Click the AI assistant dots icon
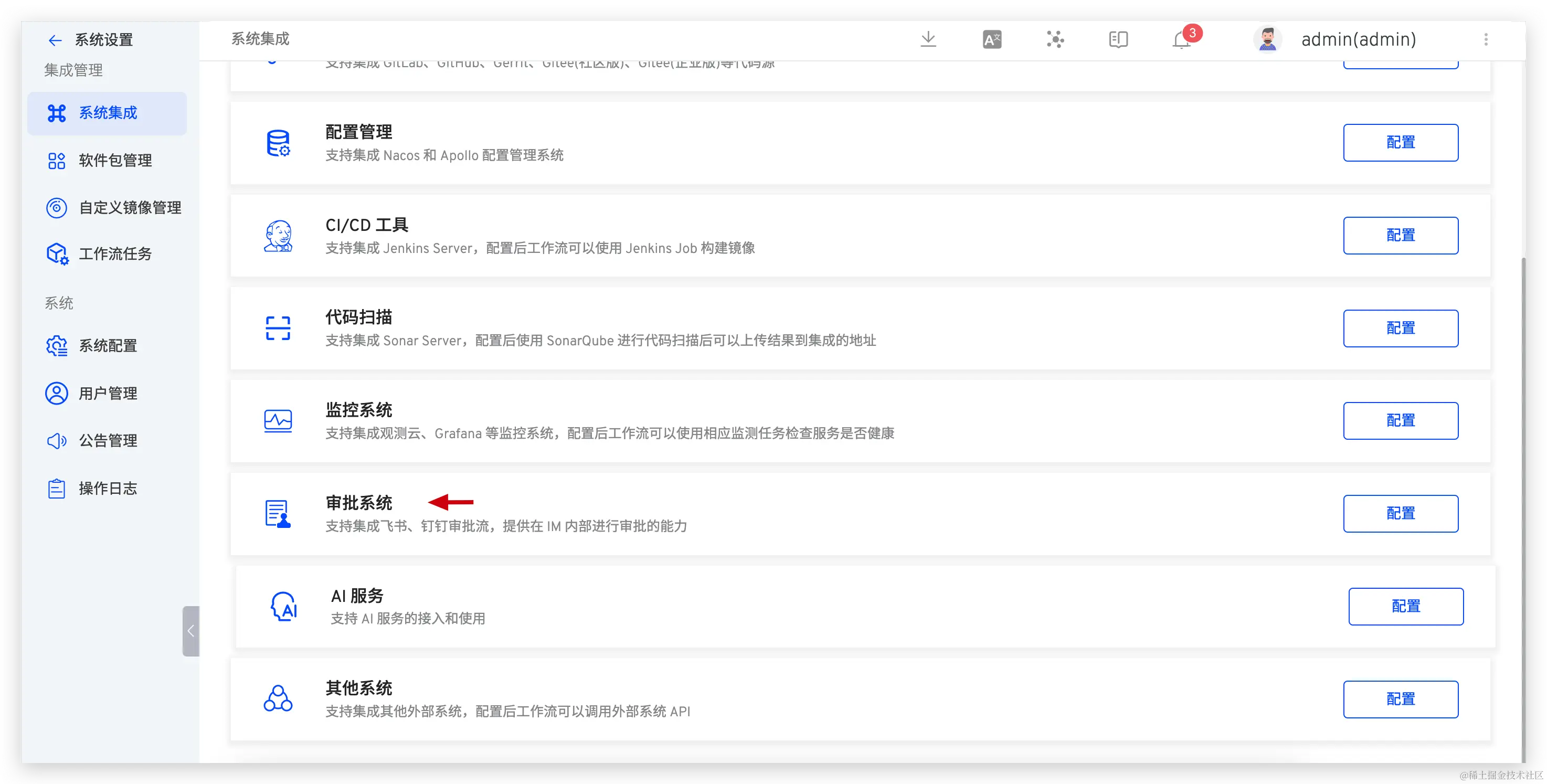This screenshot has width=1547, height=784. pos(1055,40)
